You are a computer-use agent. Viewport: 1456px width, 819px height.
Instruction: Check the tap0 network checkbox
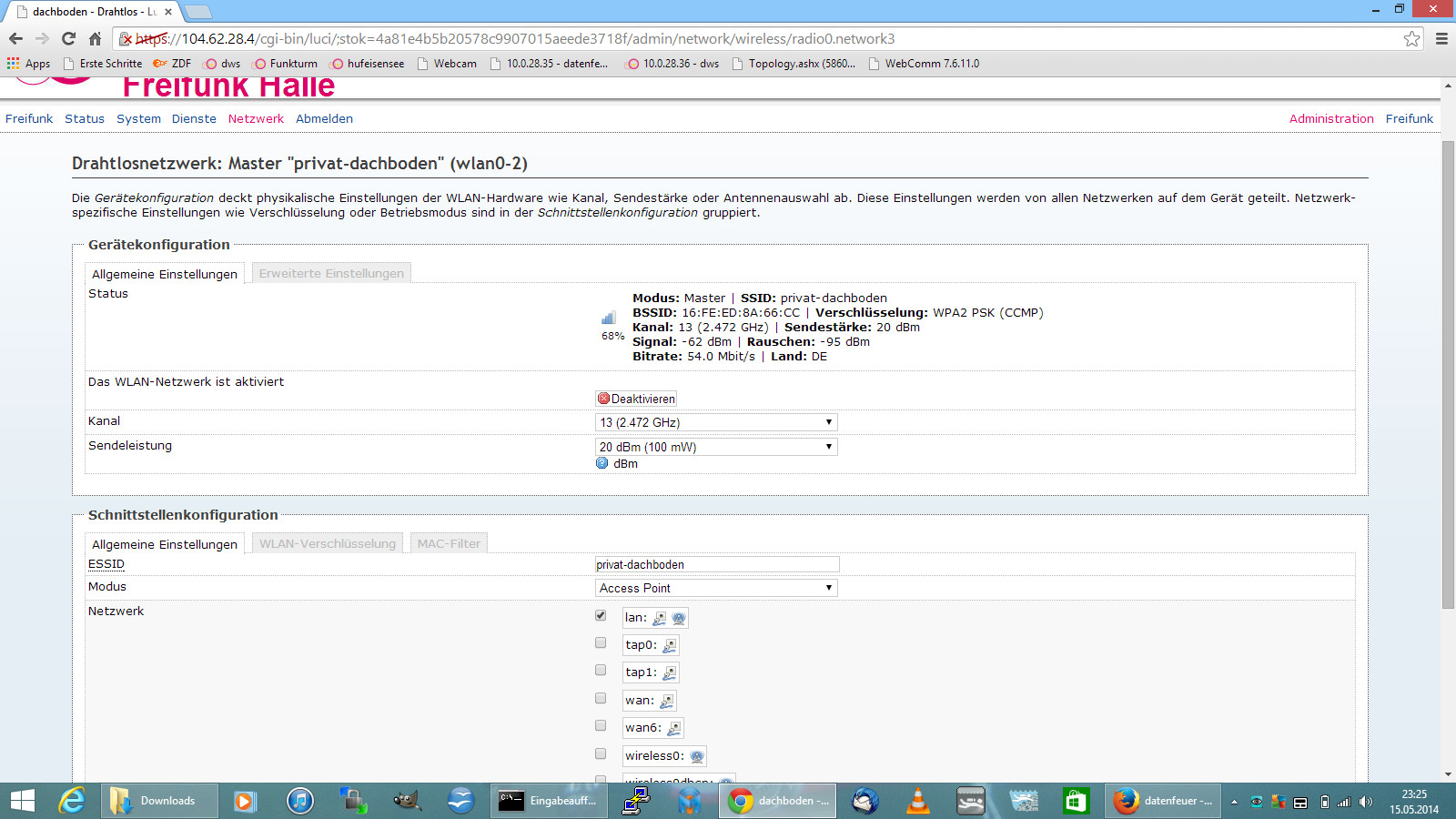pyautogui.click(x=600, y=642)
